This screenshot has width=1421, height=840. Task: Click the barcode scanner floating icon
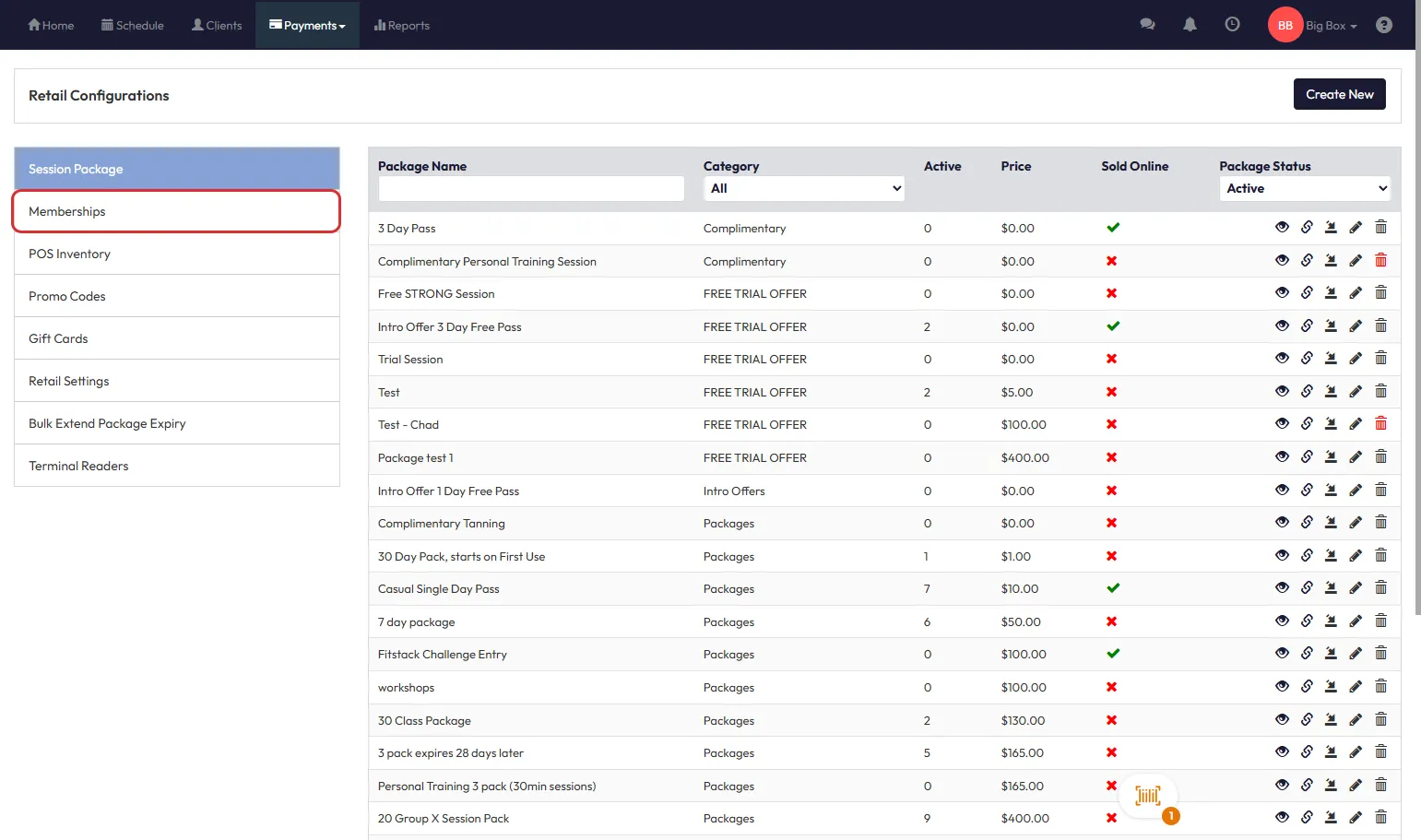(1148, 797)
